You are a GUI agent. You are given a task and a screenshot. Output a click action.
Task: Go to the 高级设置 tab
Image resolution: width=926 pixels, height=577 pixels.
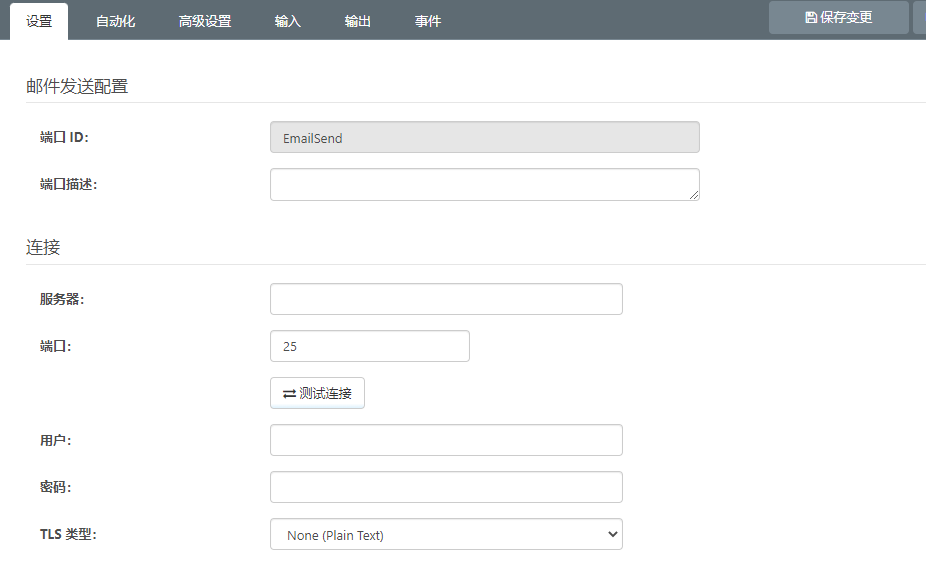[x=205, y=21]
